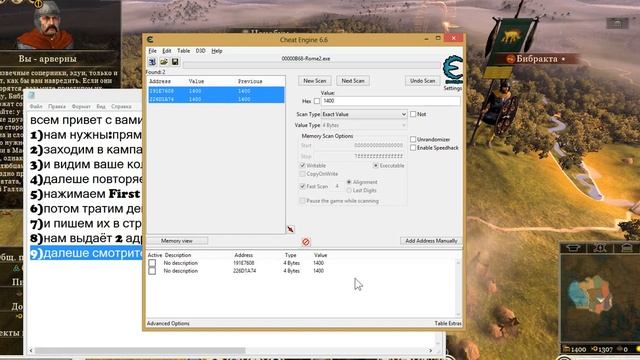Click the Бибракта city label in game

pos(536,59)
